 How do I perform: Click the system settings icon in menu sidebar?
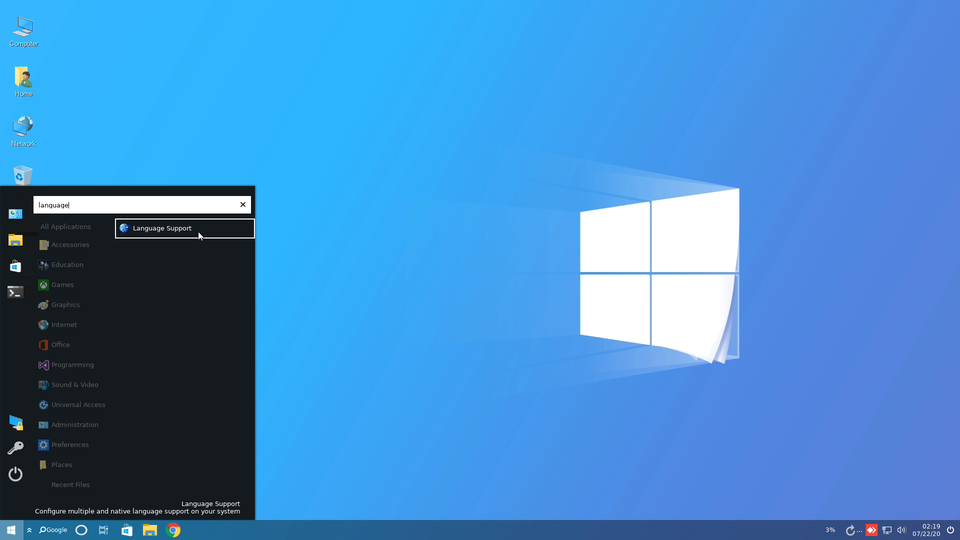click(x=15, y=214)
